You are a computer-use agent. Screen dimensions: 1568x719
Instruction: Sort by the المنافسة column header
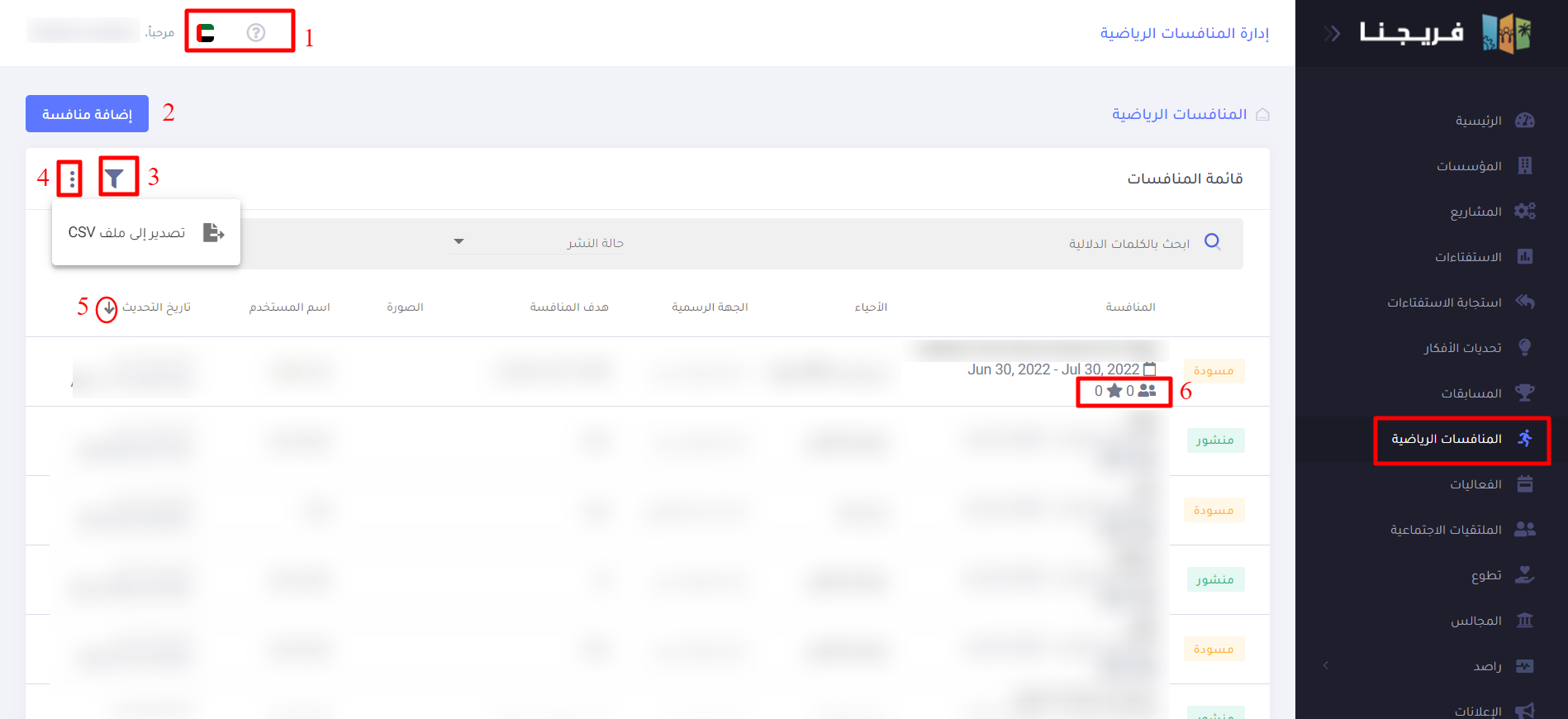pyautogui.click(x=1130, y=307)
